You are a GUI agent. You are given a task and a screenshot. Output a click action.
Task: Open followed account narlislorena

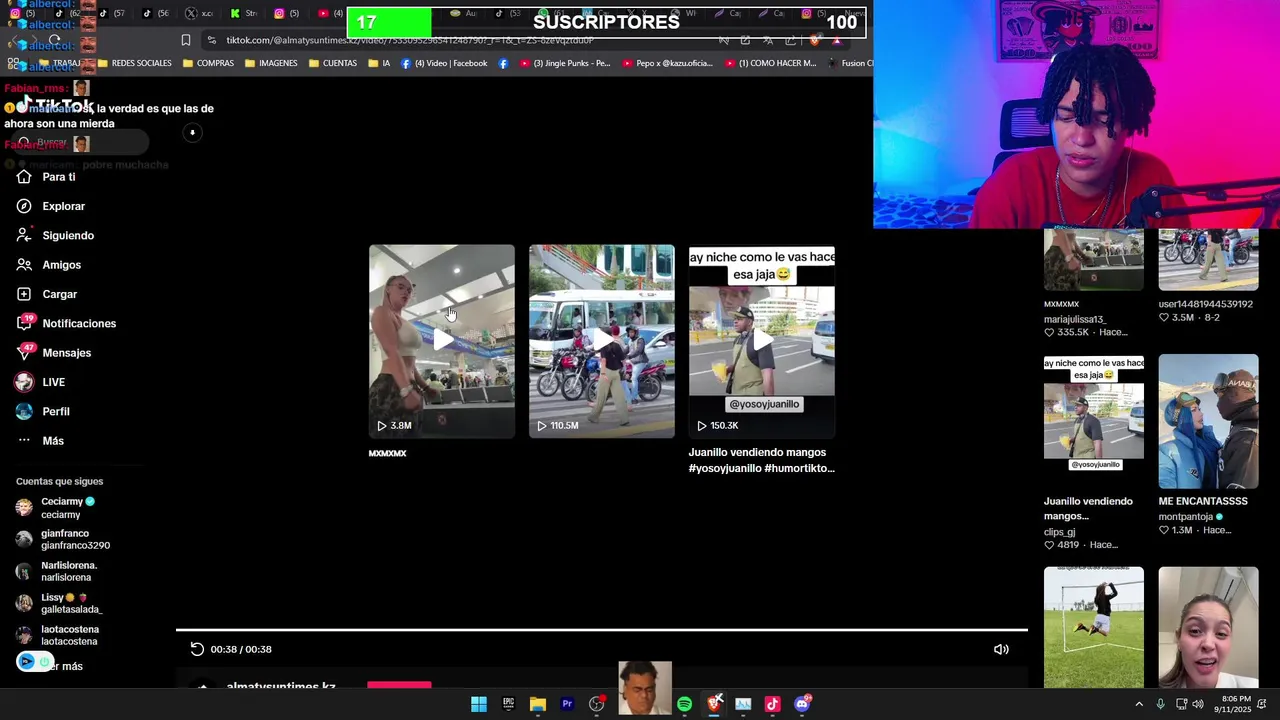56,572
